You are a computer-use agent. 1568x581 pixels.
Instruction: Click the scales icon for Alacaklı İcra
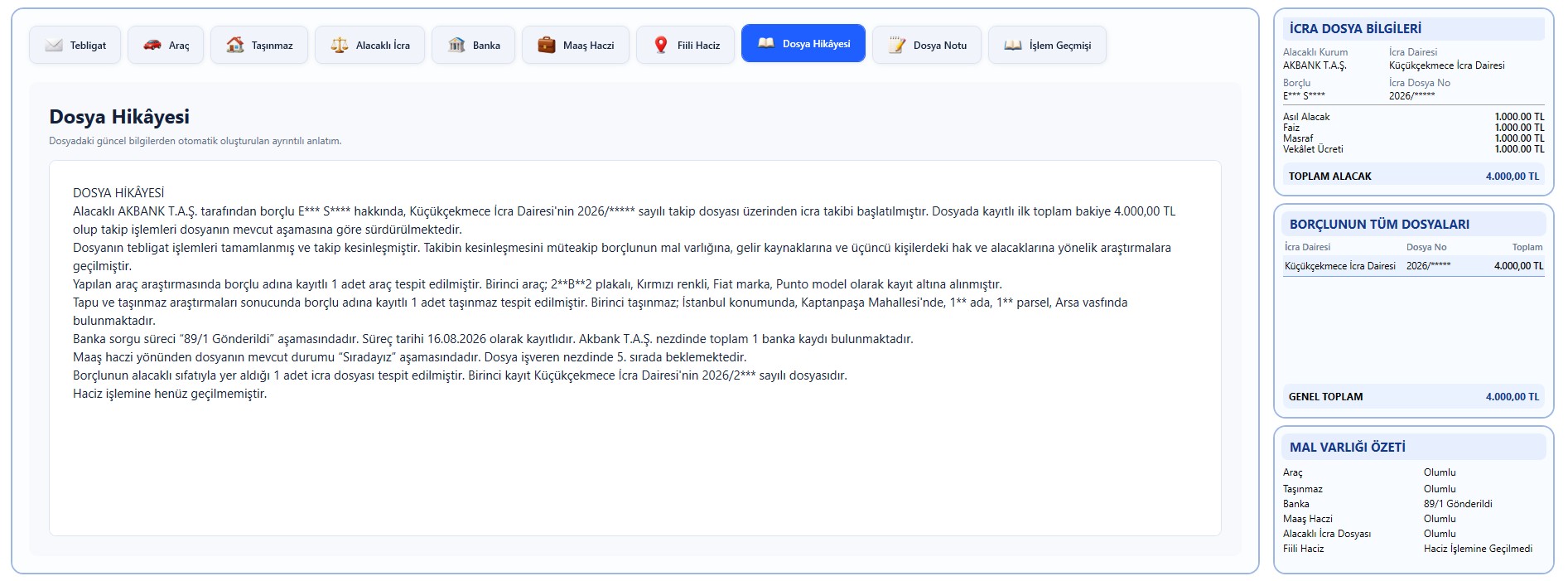(340, 45)
